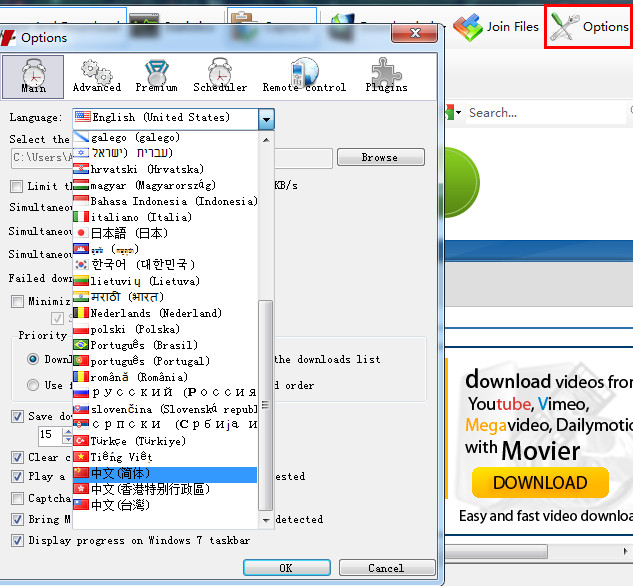The height and width of the screenshot is (586, 633).
Task: Toggle the Save downloads checkbox
Action: point(17,416)
